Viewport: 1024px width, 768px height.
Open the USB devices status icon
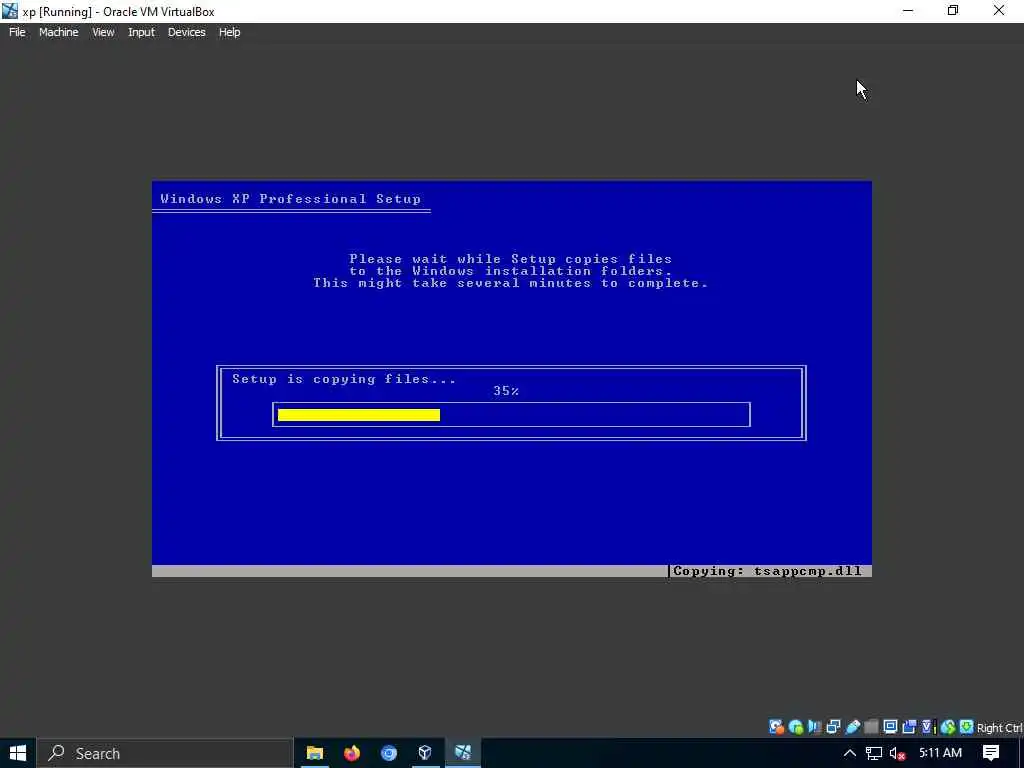pos(852,727)
